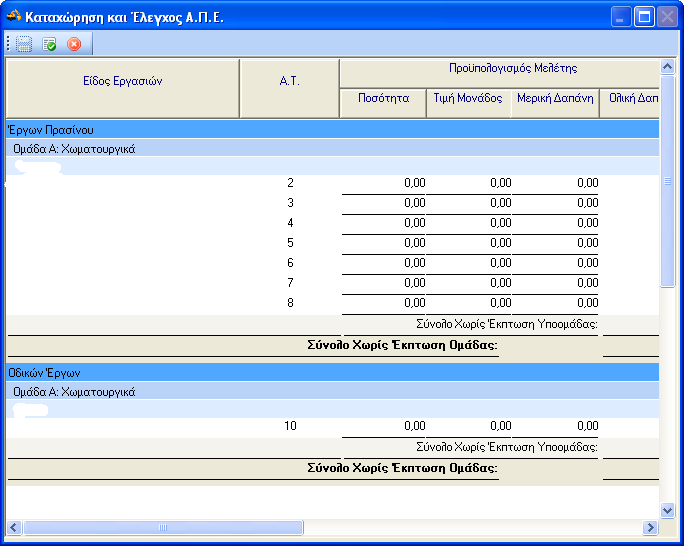Select the A.T. cell with value 2
The width and height of the screenshot is (684, 546).
290,183
